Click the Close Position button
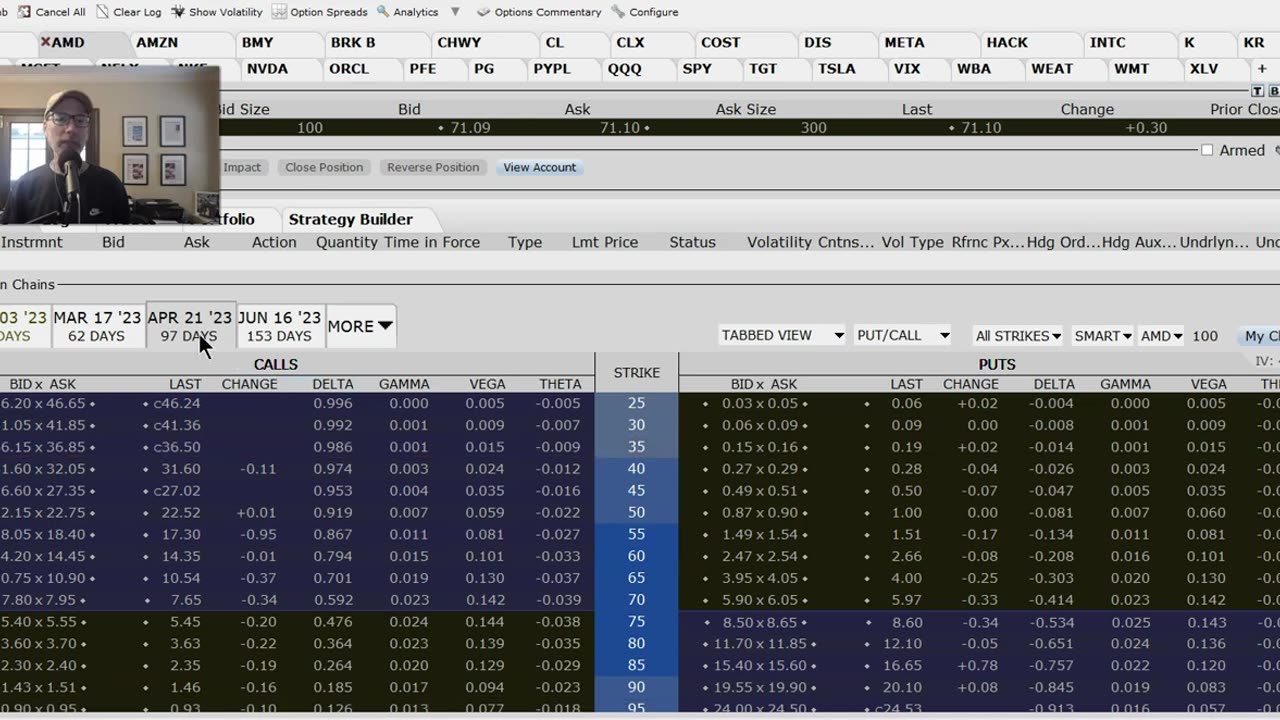This screenshot has width=1280, height=720. [x=324, y=167]
